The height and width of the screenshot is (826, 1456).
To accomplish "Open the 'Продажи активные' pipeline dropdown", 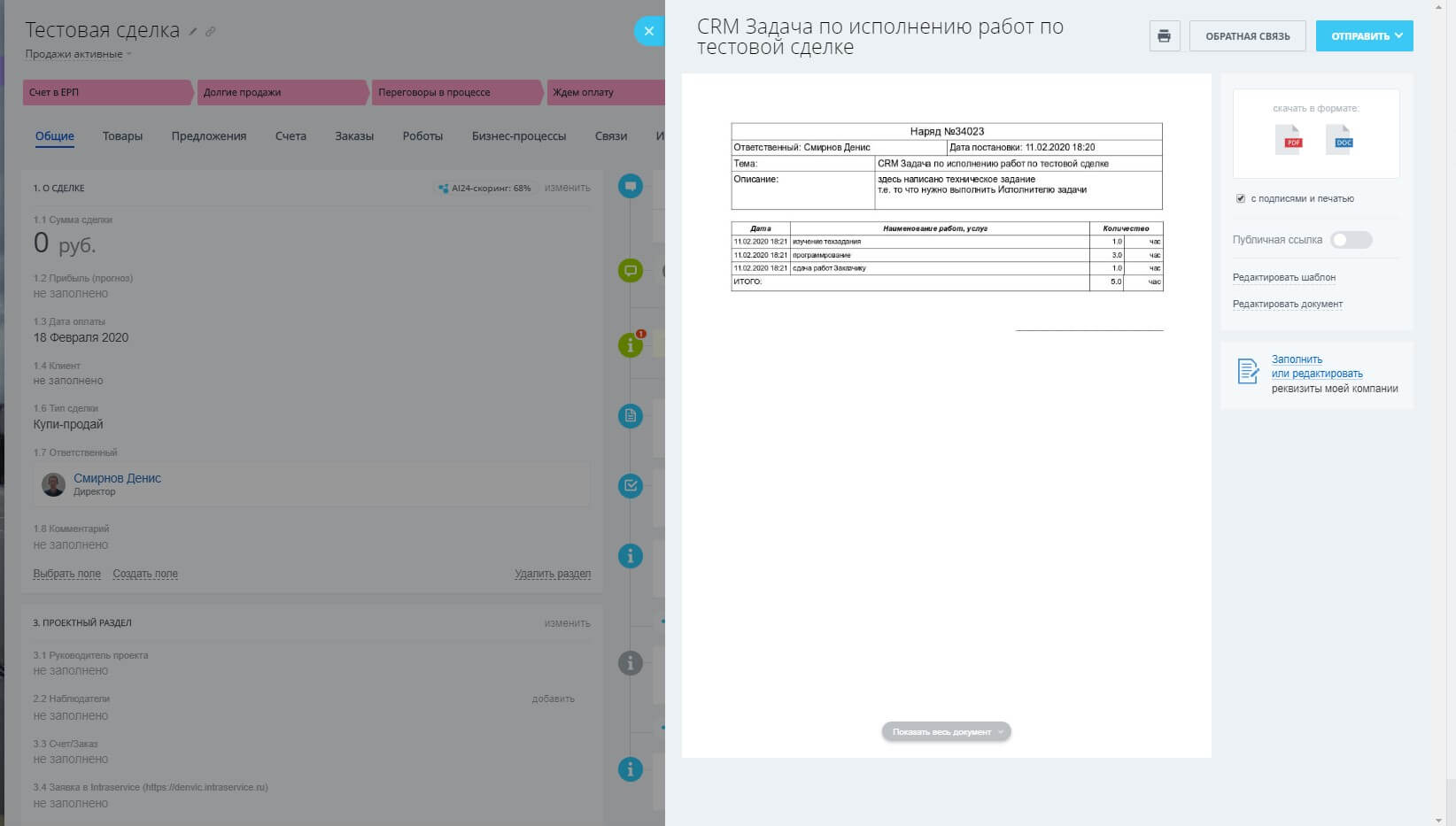I will (78, 54).
